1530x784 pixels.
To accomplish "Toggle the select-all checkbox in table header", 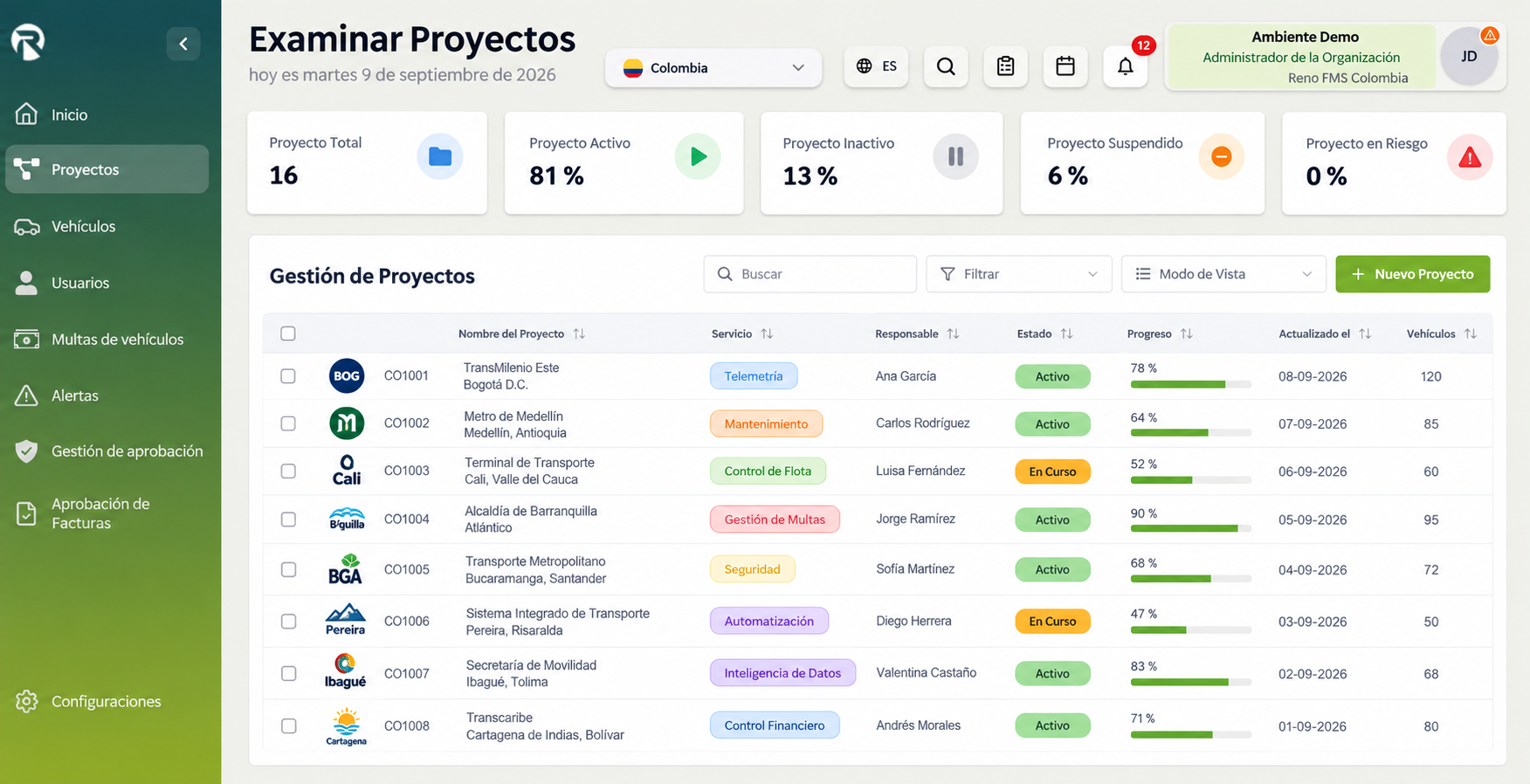I will [x=288, y=334].
